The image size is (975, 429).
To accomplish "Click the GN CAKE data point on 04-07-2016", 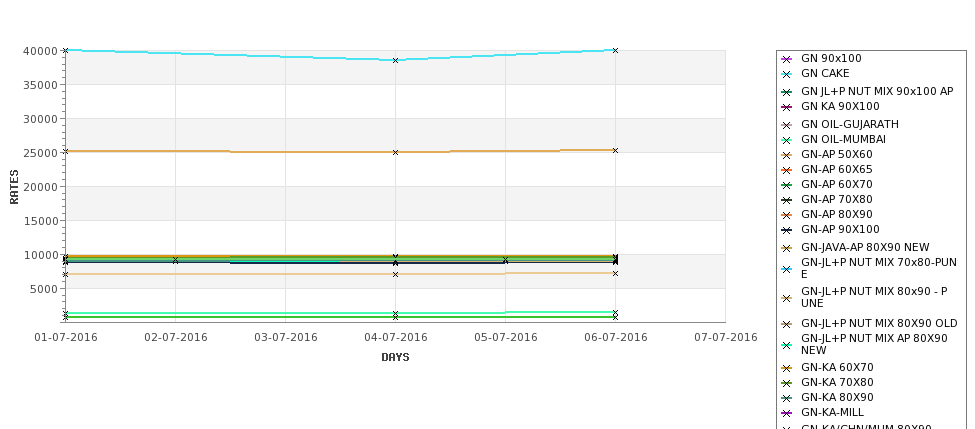I will [395, 60].
